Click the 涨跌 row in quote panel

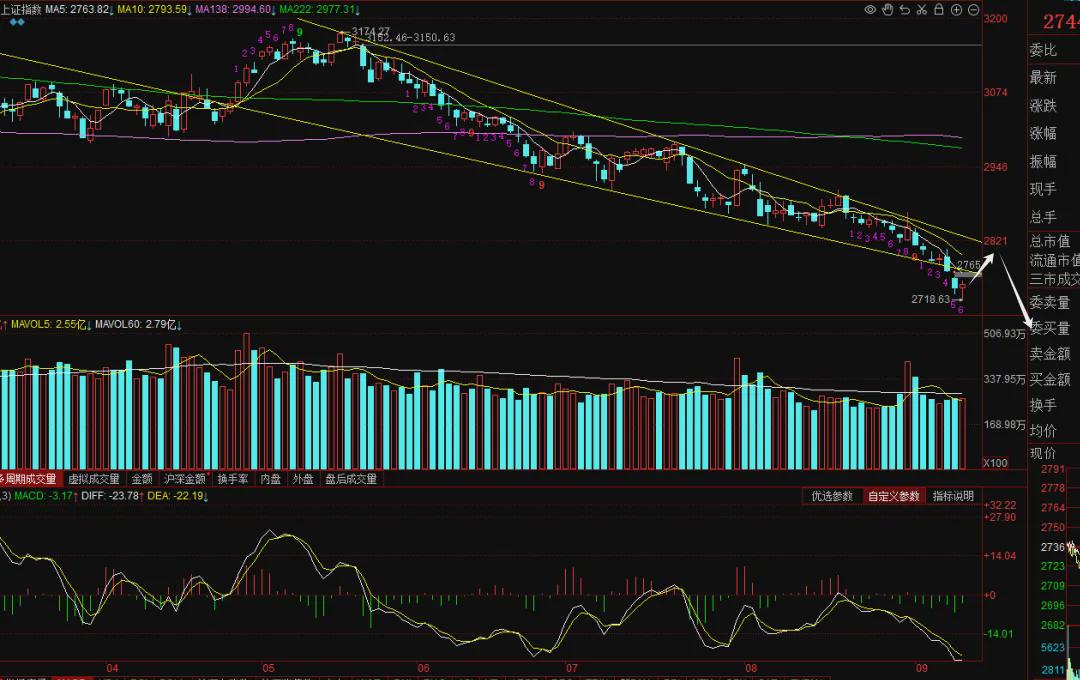tap(1043, 105)
